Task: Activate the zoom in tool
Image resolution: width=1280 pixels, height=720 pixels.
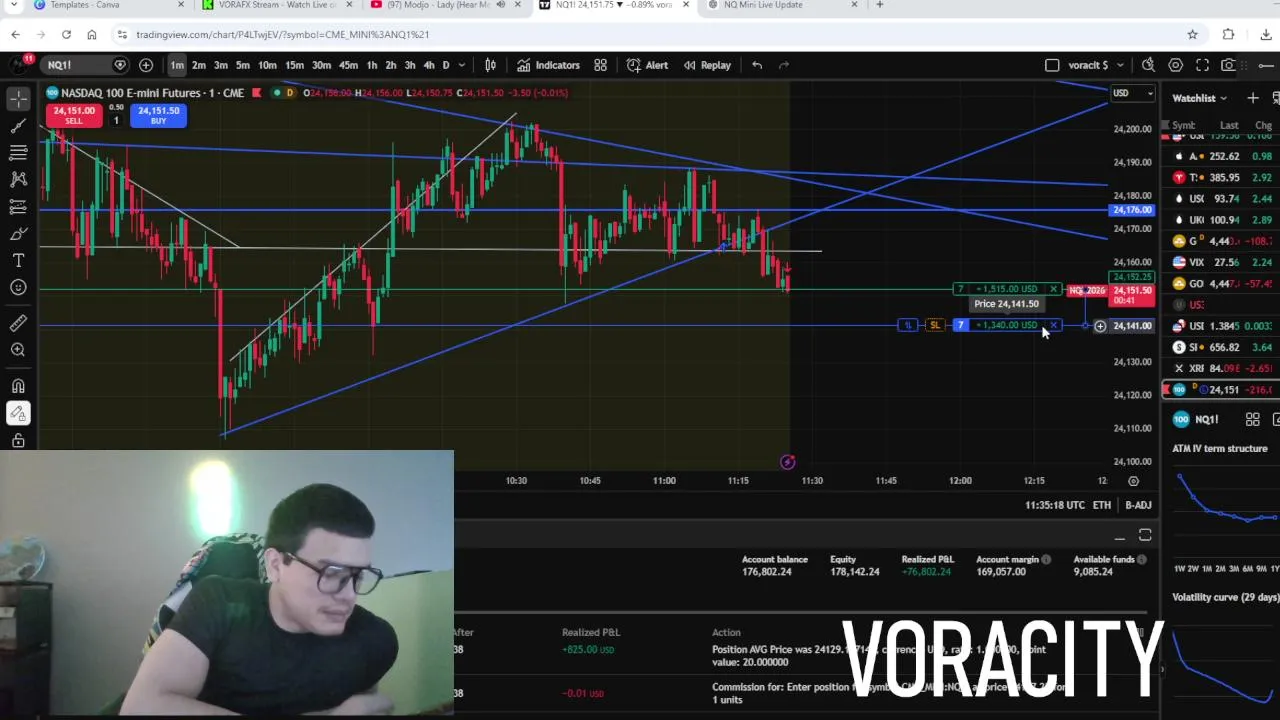Action: coord(18,350)
